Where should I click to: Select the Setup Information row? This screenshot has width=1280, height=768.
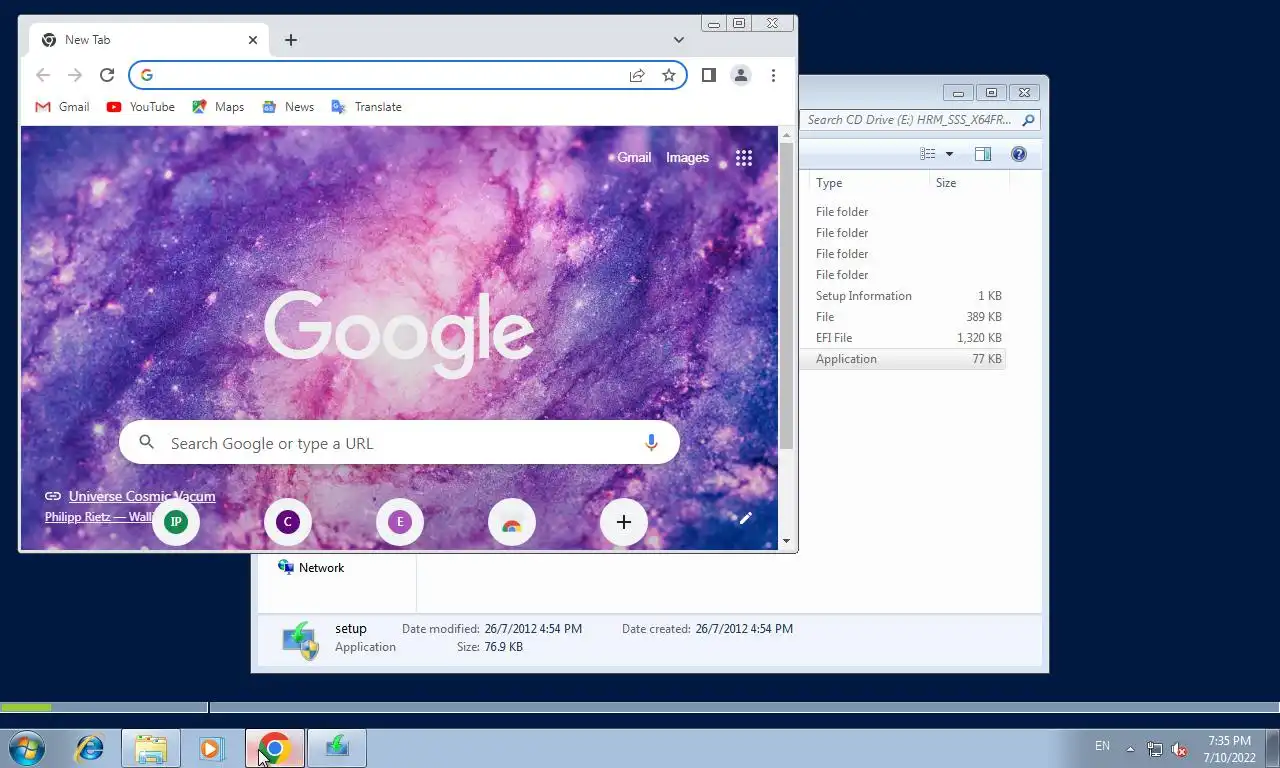(902, 296)
